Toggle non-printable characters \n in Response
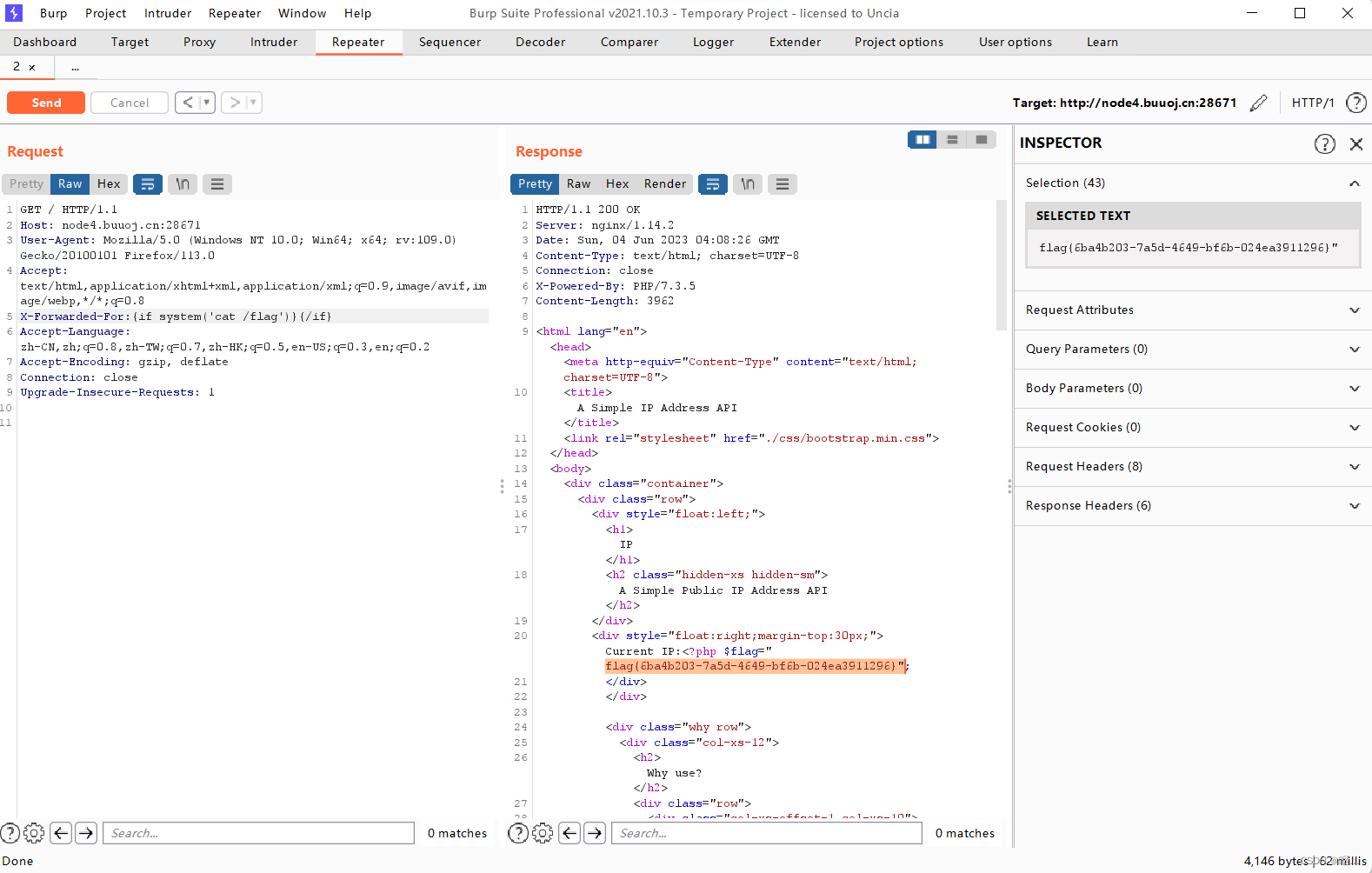The image size is (1372, 873). click(x=748, y=183)
